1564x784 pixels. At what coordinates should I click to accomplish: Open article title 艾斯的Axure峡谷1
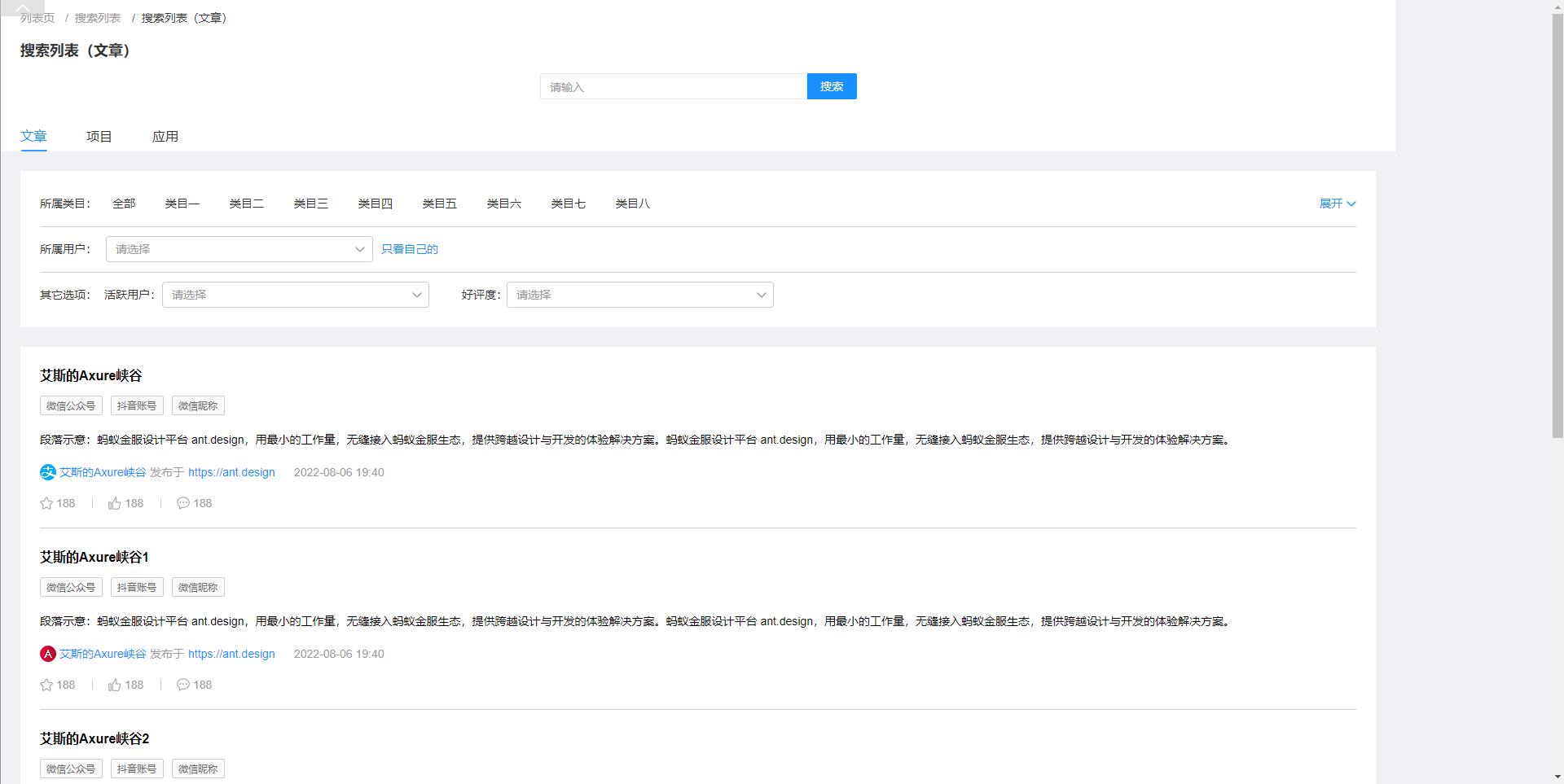tap(94, 557)
